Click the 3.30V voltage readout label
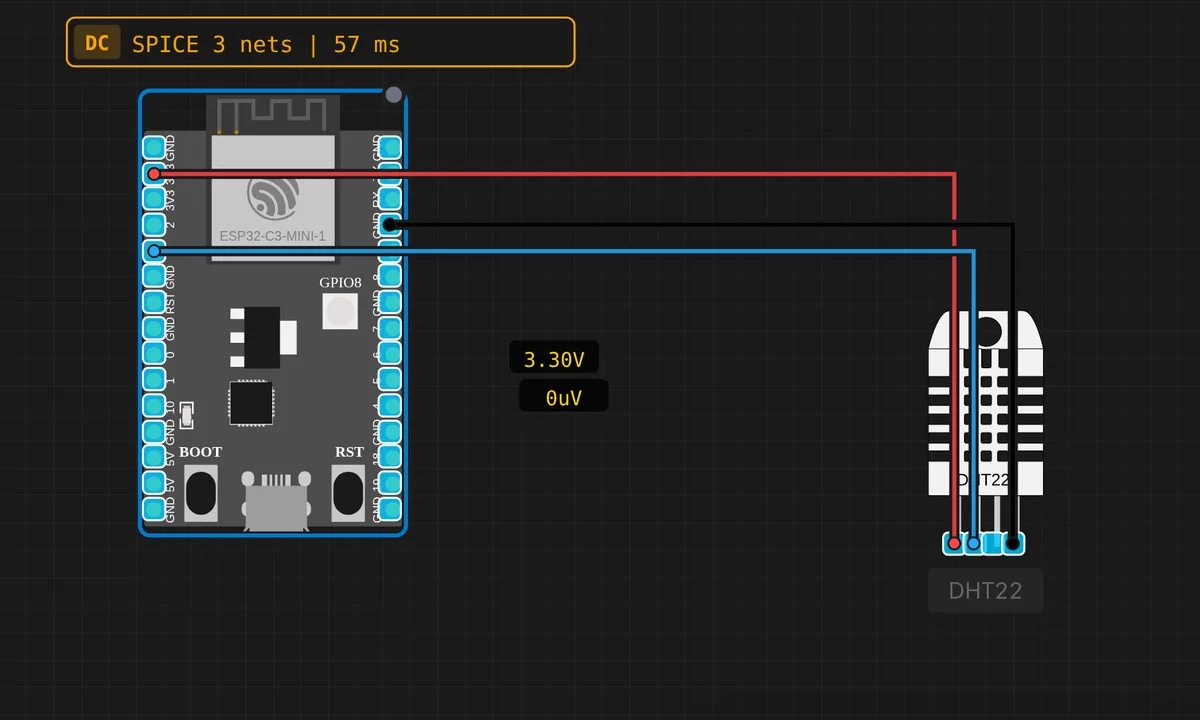 (555, 359)
